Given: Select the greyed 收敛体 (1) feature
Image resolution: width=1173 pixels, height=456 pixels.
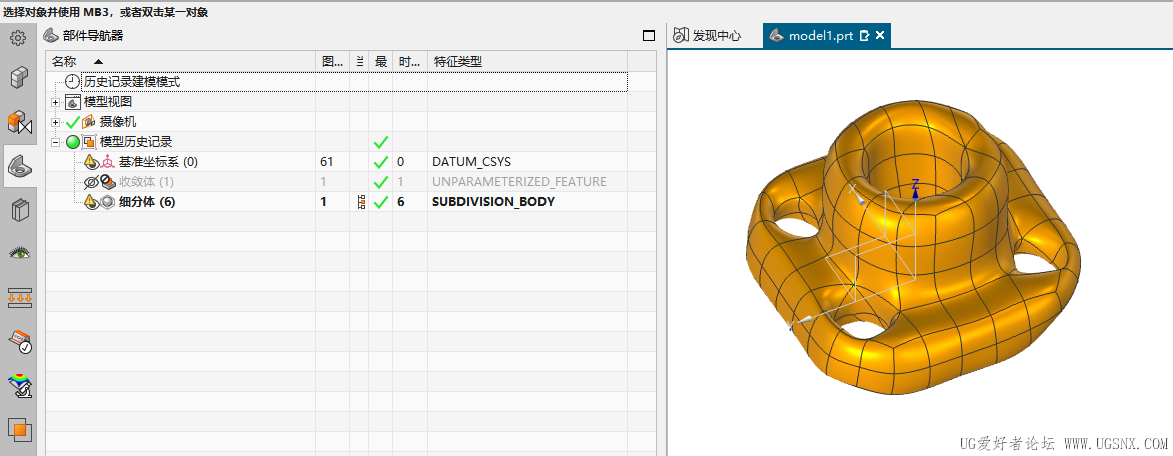Looking at the screenshot, I should pyautogui.click(x=146, y=182).
